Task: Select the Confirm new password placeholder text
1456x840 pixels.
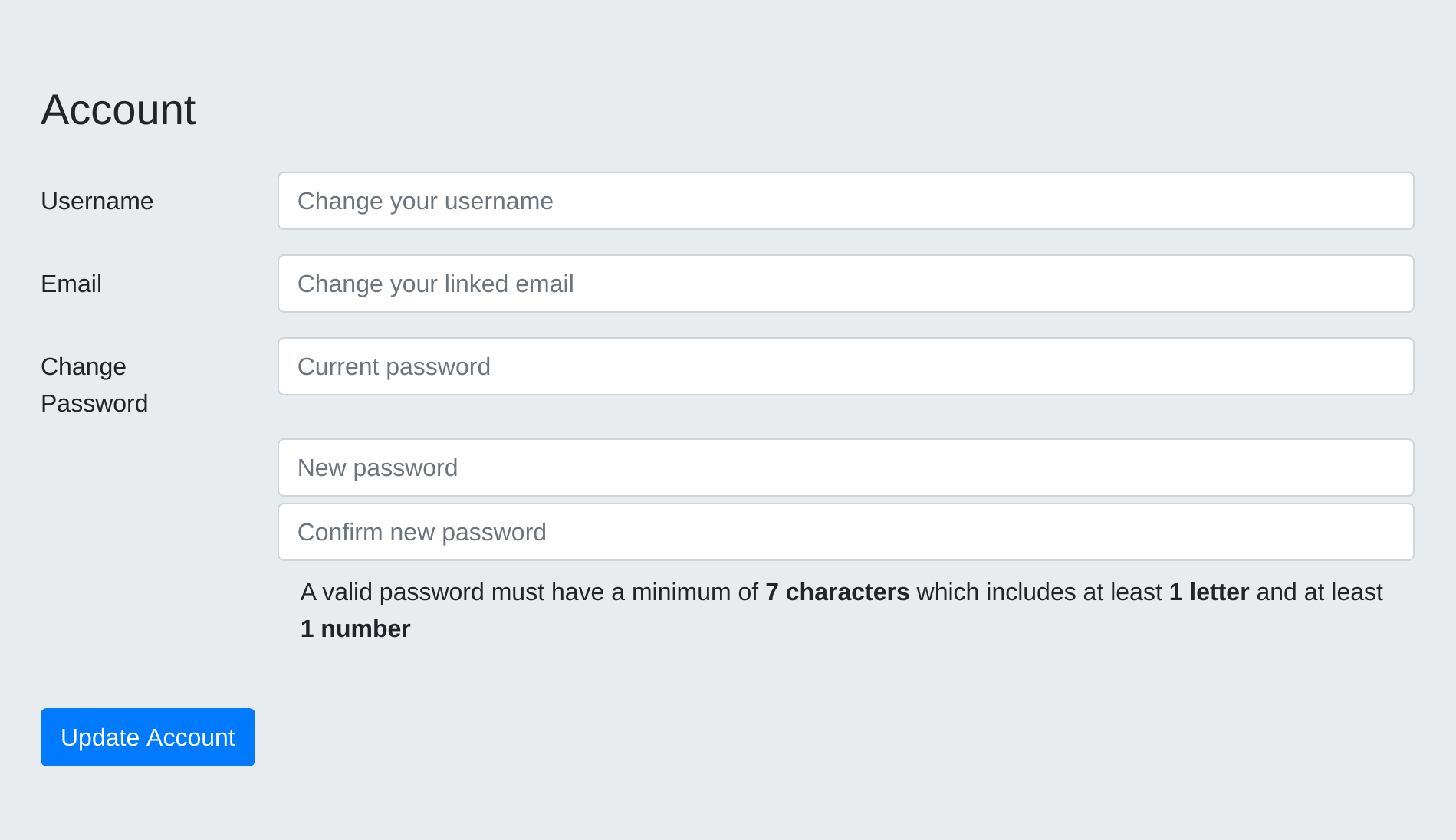Action: tap(422, 532)
